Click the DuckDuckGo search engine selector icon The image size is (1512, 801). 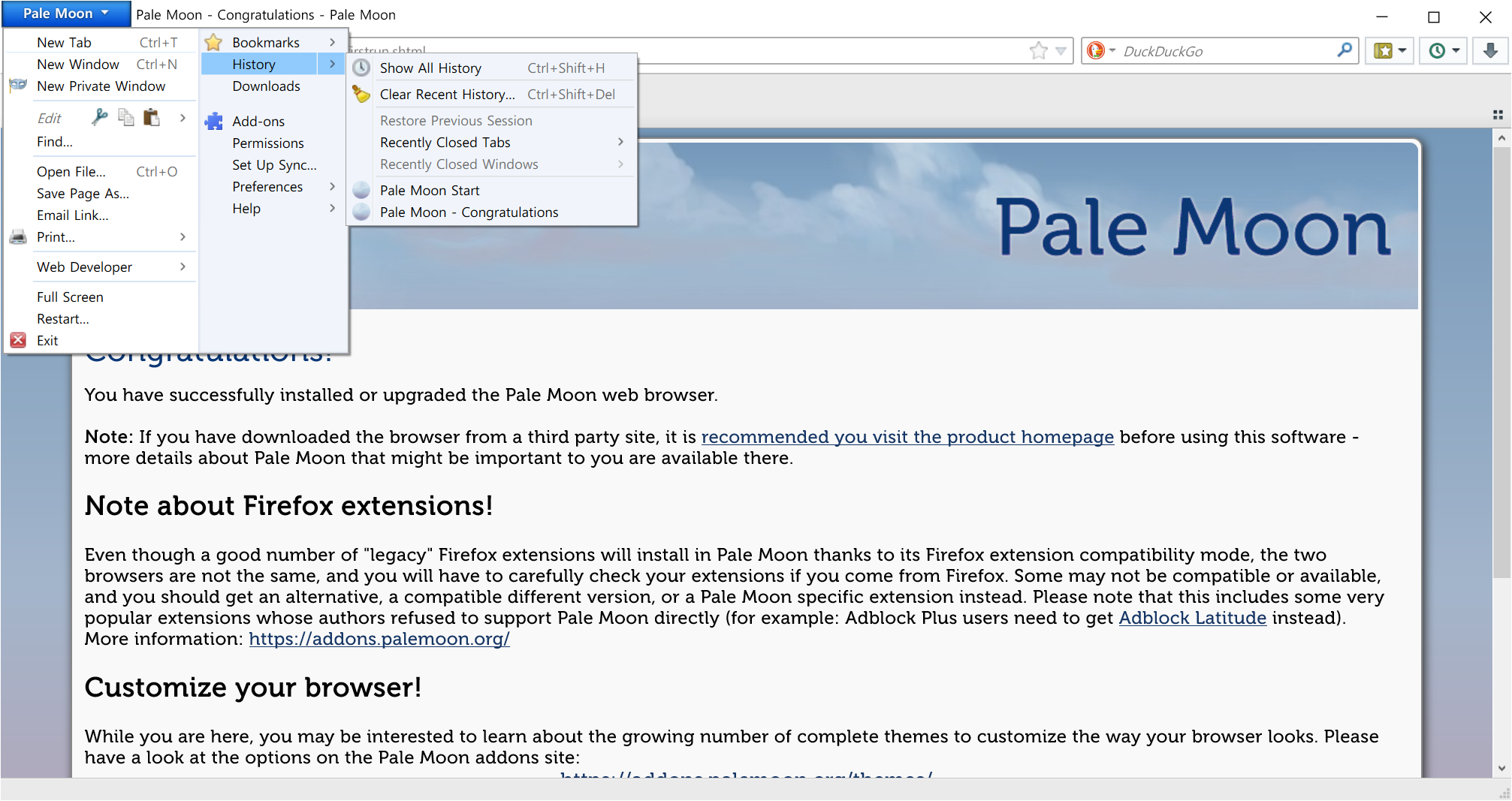click(x=1100, y=50)
